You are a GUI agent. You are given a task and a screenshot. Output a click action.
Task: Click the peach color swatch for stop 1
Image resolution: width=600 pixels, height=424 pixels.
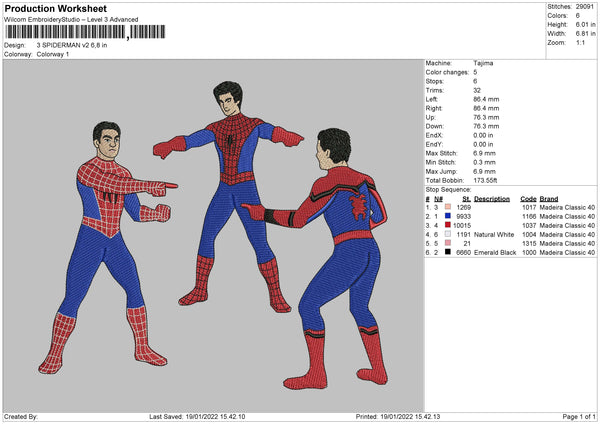click(x=448, y=207)
